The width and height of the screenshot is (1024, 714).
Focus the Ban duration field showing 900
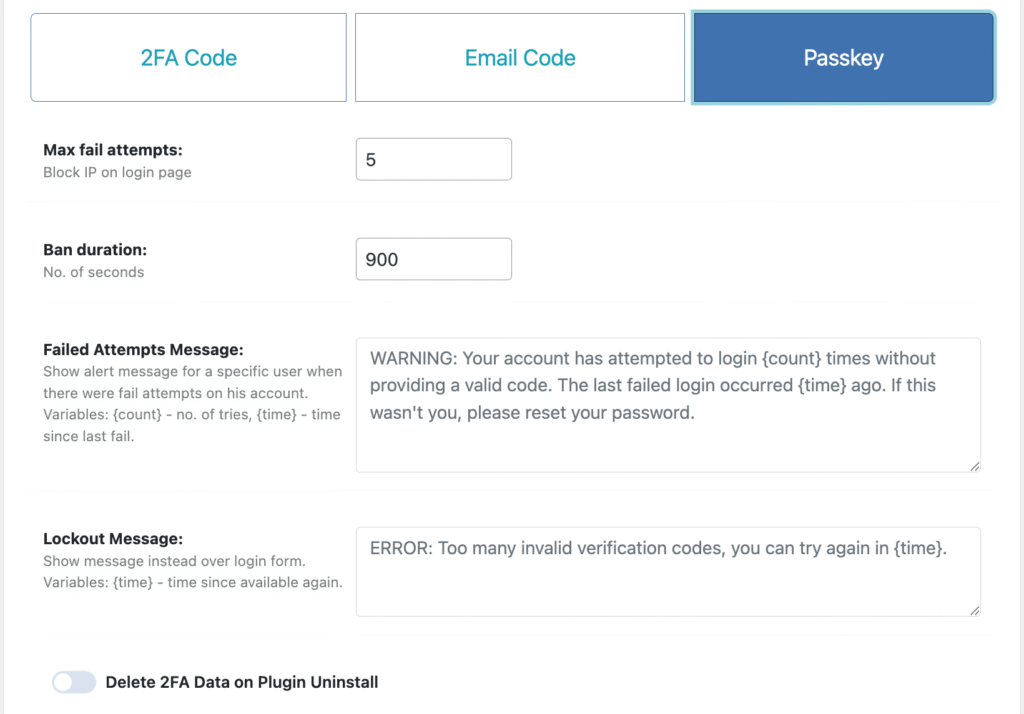tap(433, 259)
